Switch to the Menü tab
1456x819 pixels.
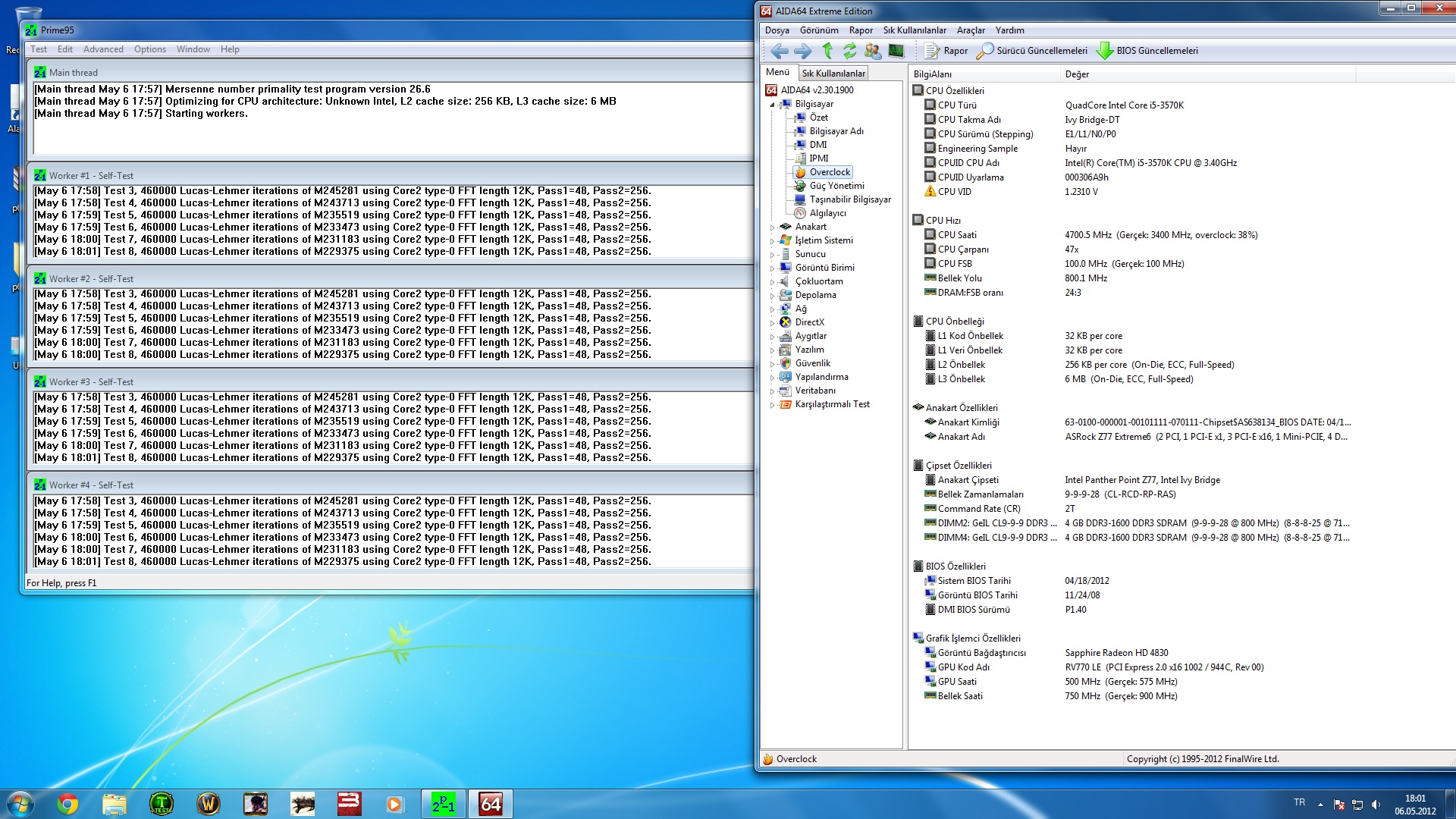click(778, 72)
